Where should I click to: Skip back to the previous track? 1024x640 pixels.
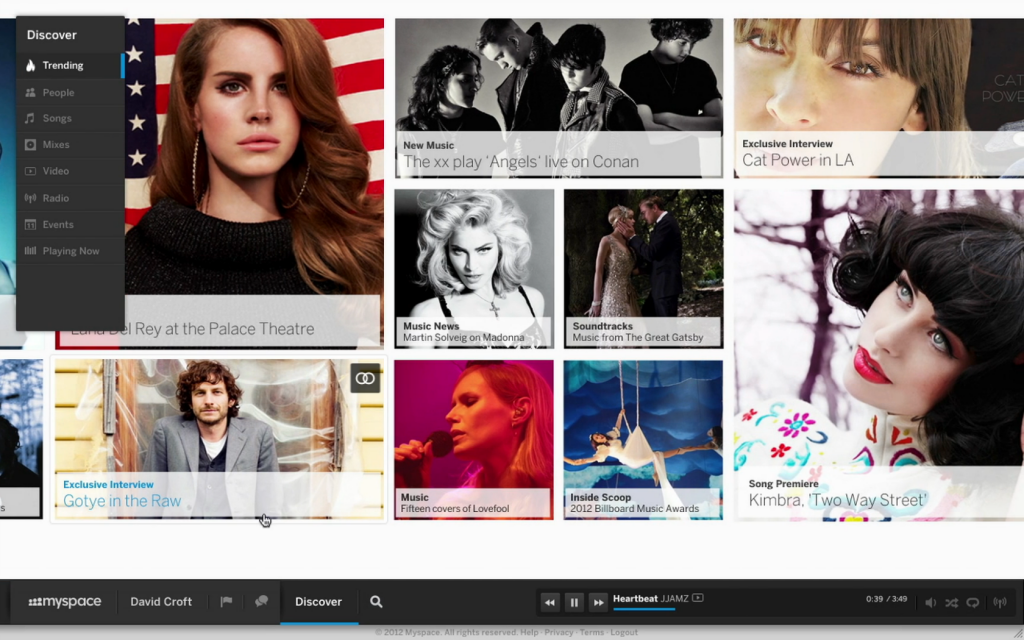coord(550,602)
